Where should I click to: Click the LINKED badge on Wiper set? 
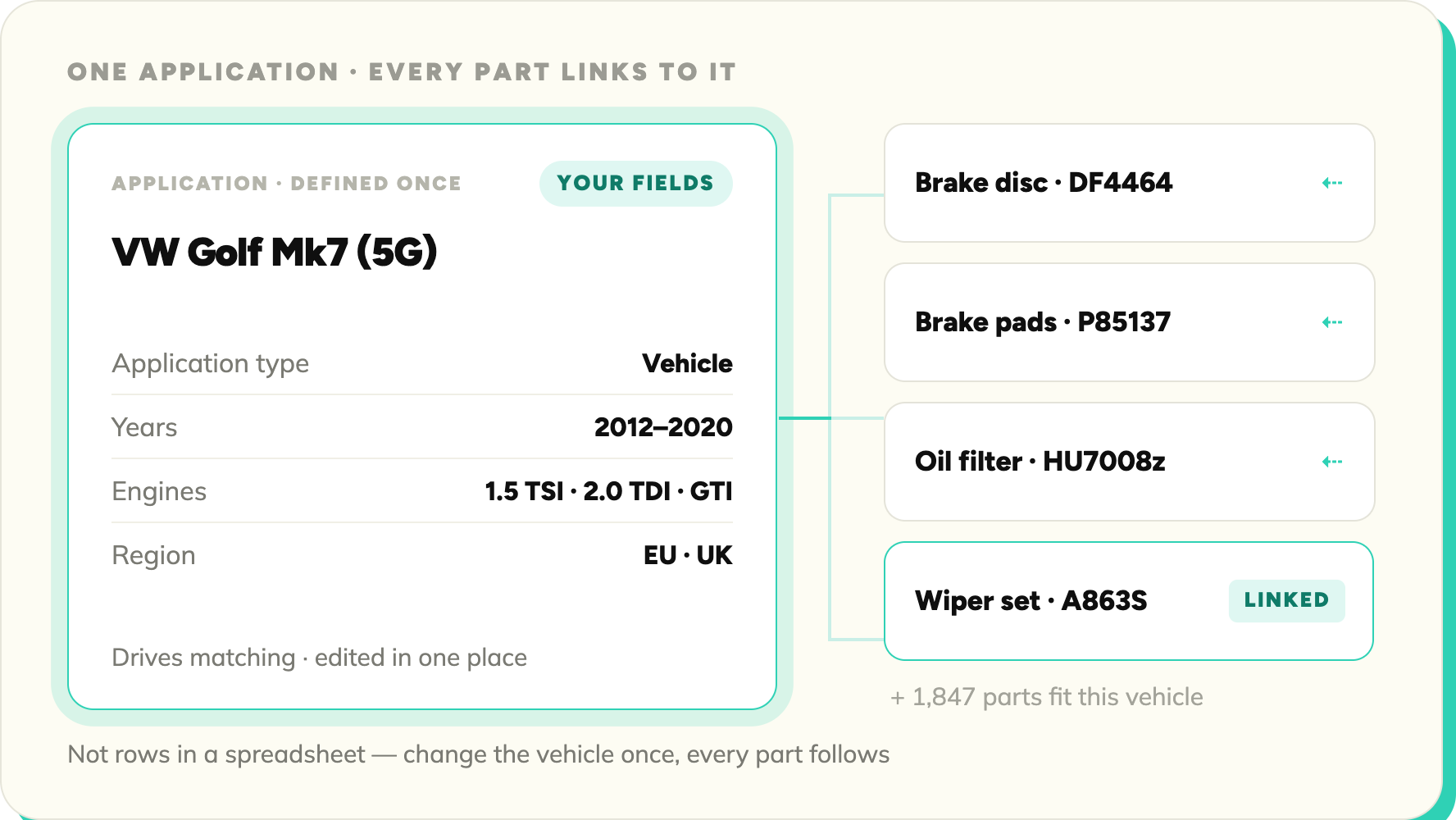point(1286,600)
